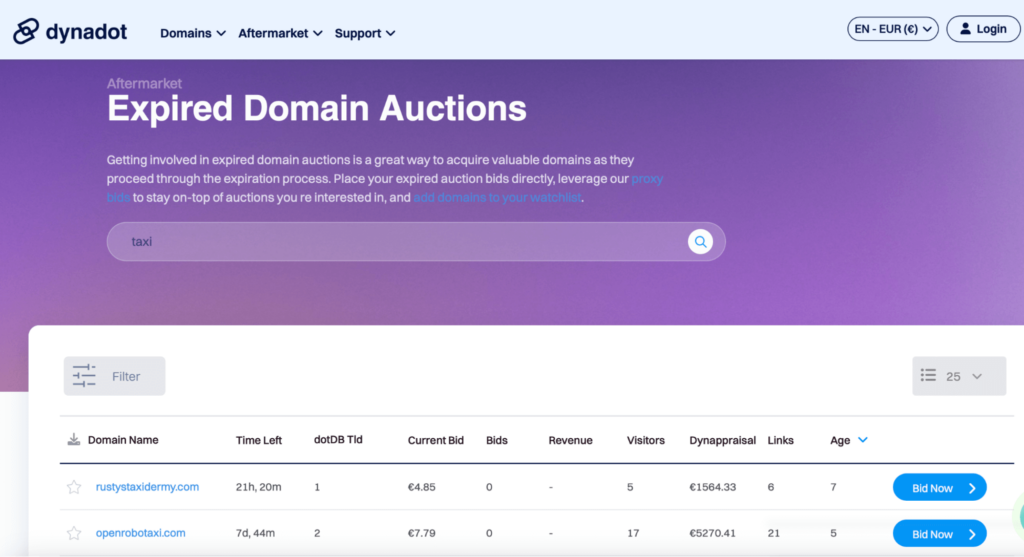Open EN - EUR (€) language currency dropdown
The image size is (1024, 557).
tap(893, 29)
